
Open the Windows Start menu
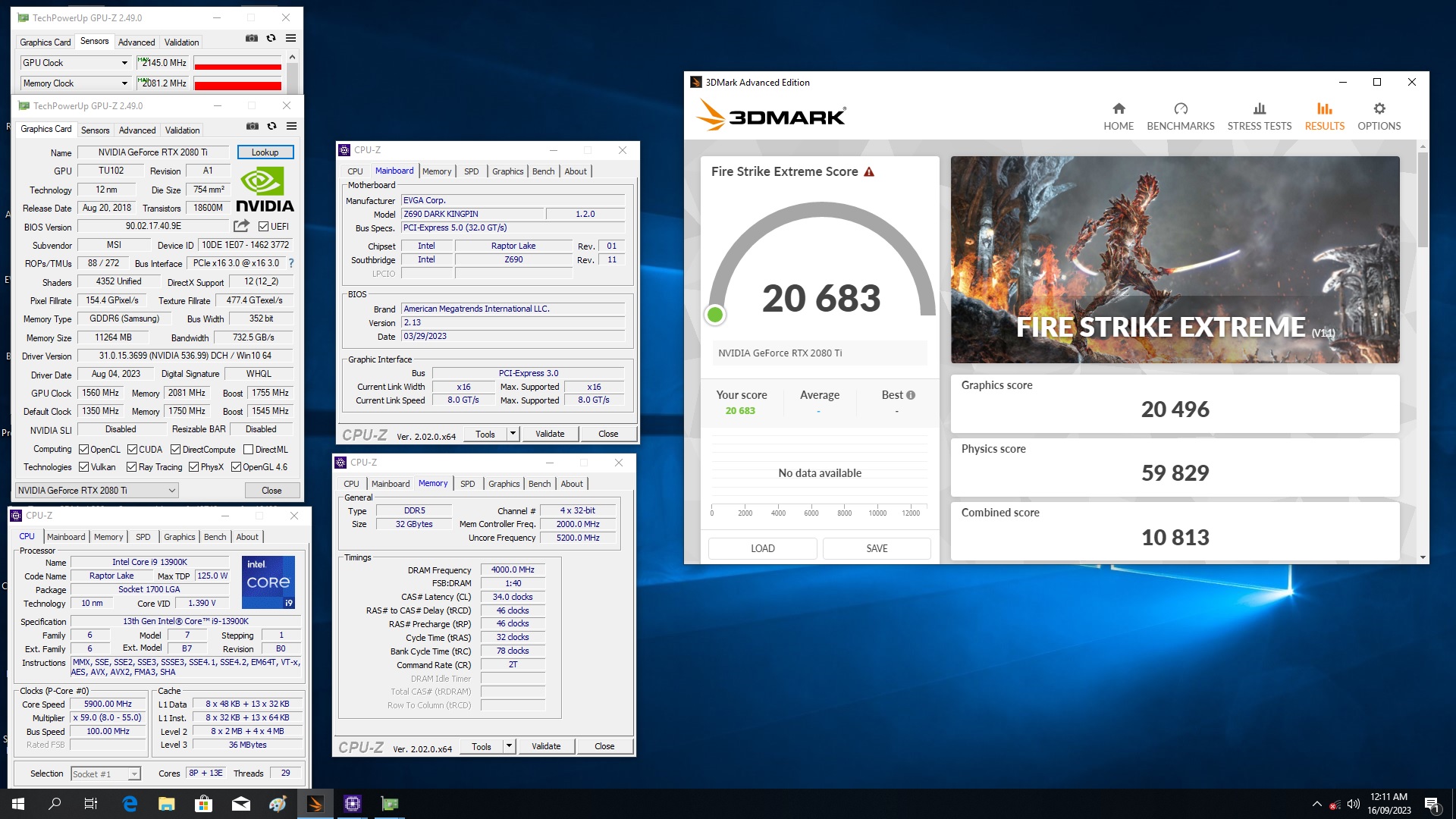[18, 804]
